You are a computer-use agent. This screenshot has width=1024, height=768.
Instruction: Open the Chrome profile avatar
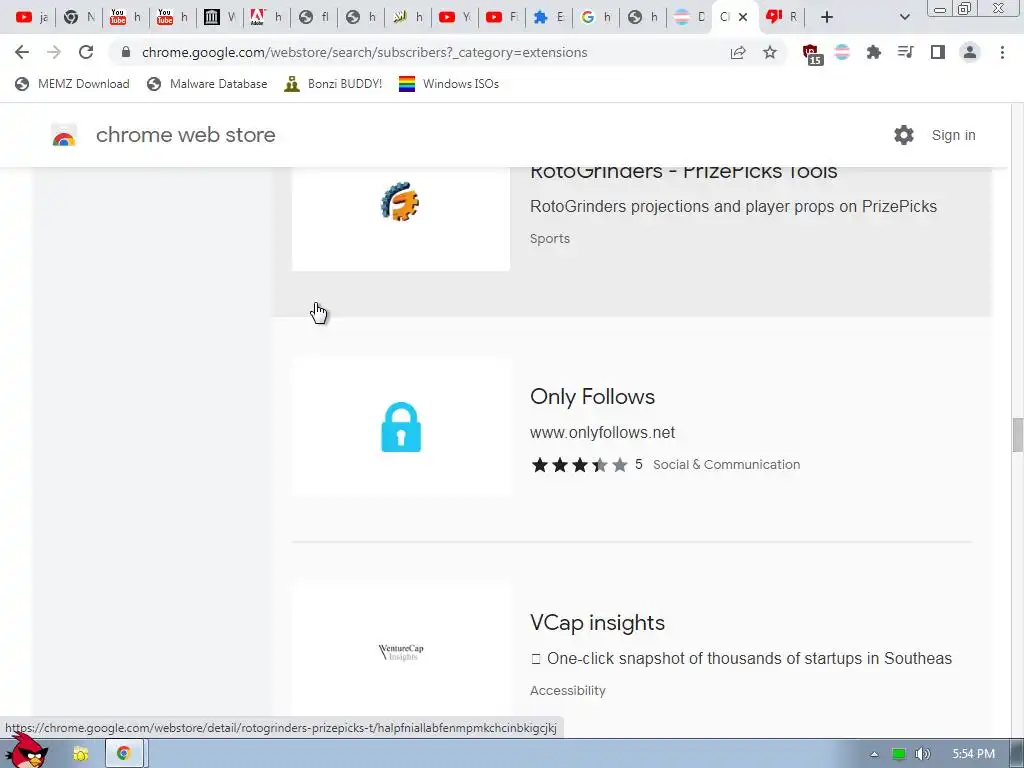(x=970, y=52)
